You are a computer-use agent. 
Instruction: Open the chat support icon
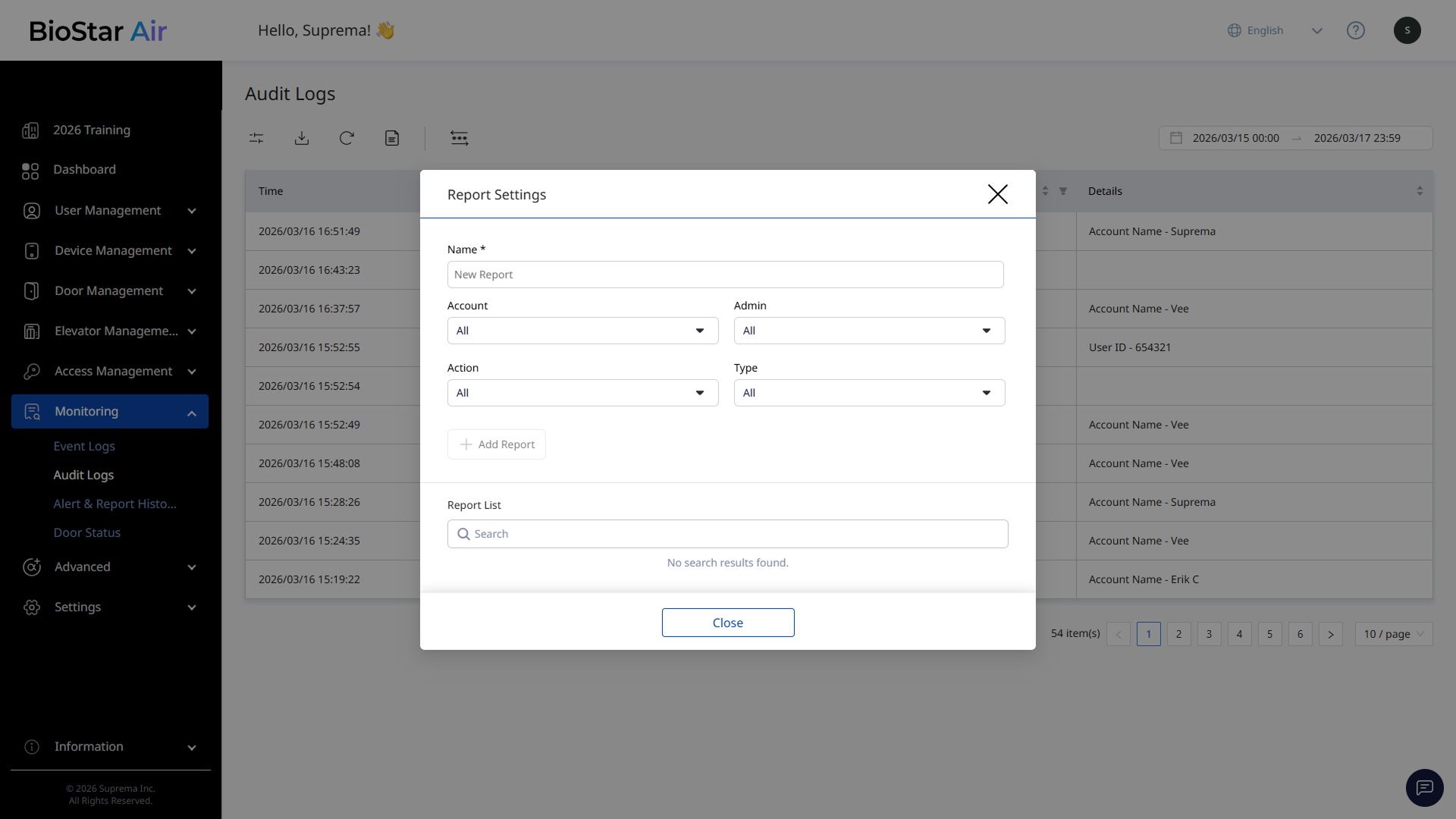[x=1424, y=788]
